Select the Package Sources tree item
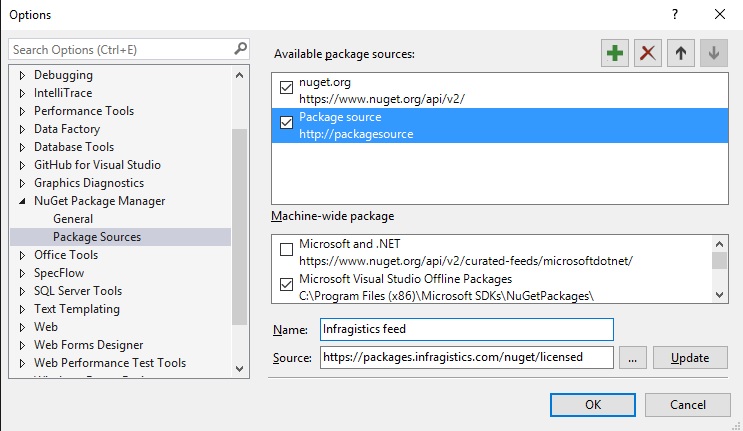The image size is (743, 431). click(x=97, y=237)
